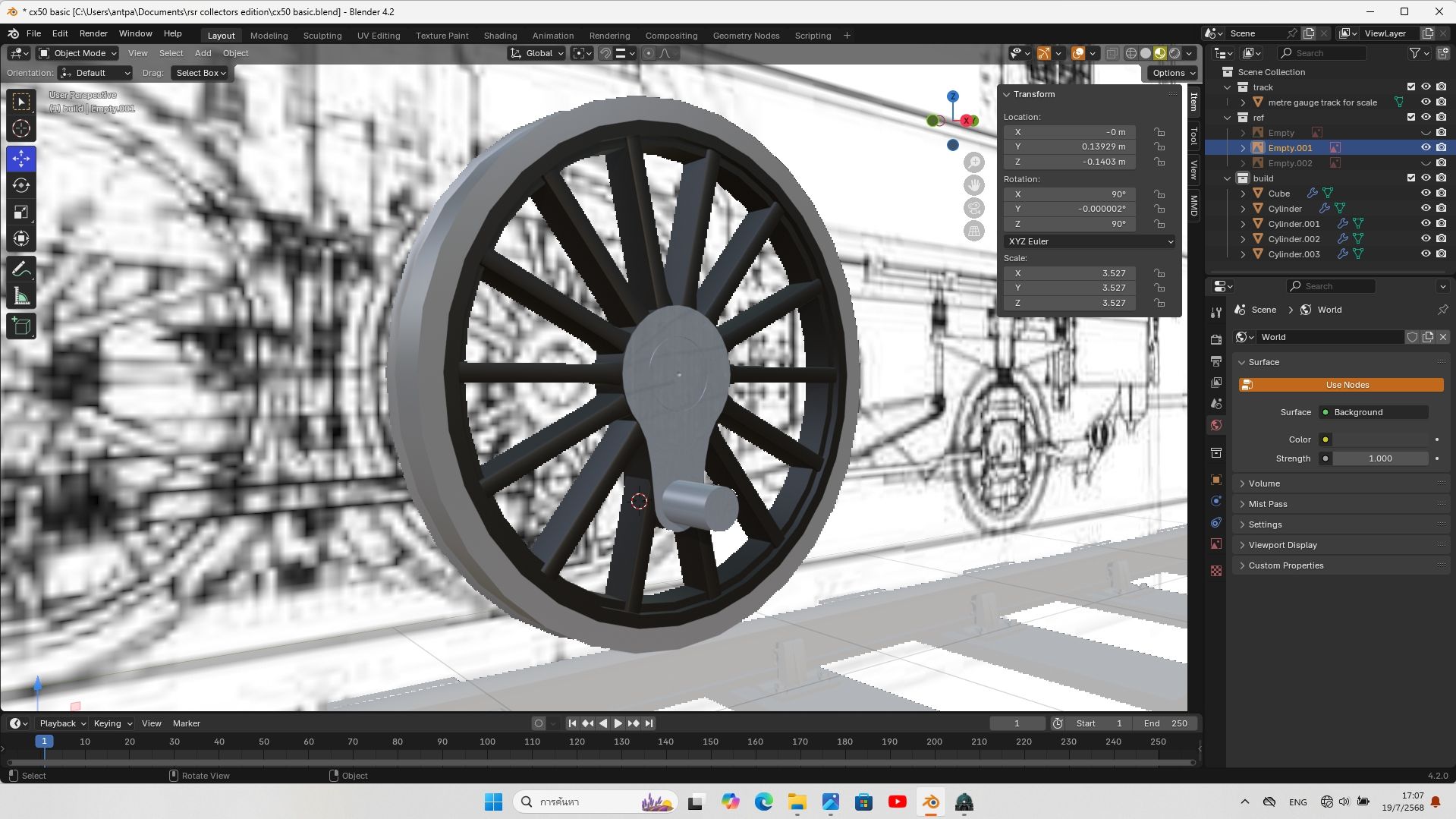Open the View Layer properties tab icon
The height and width of the screenshot is (819, 1456).
pos(1216,383)
